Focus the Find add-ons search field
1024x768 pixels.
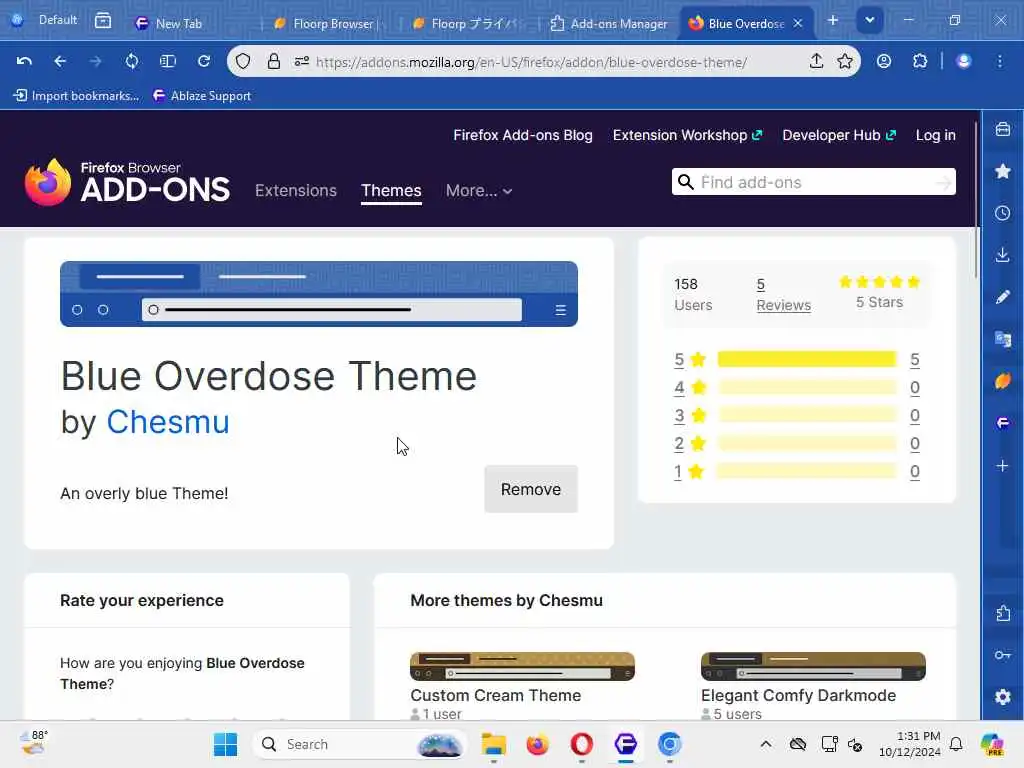coord(814,182)
